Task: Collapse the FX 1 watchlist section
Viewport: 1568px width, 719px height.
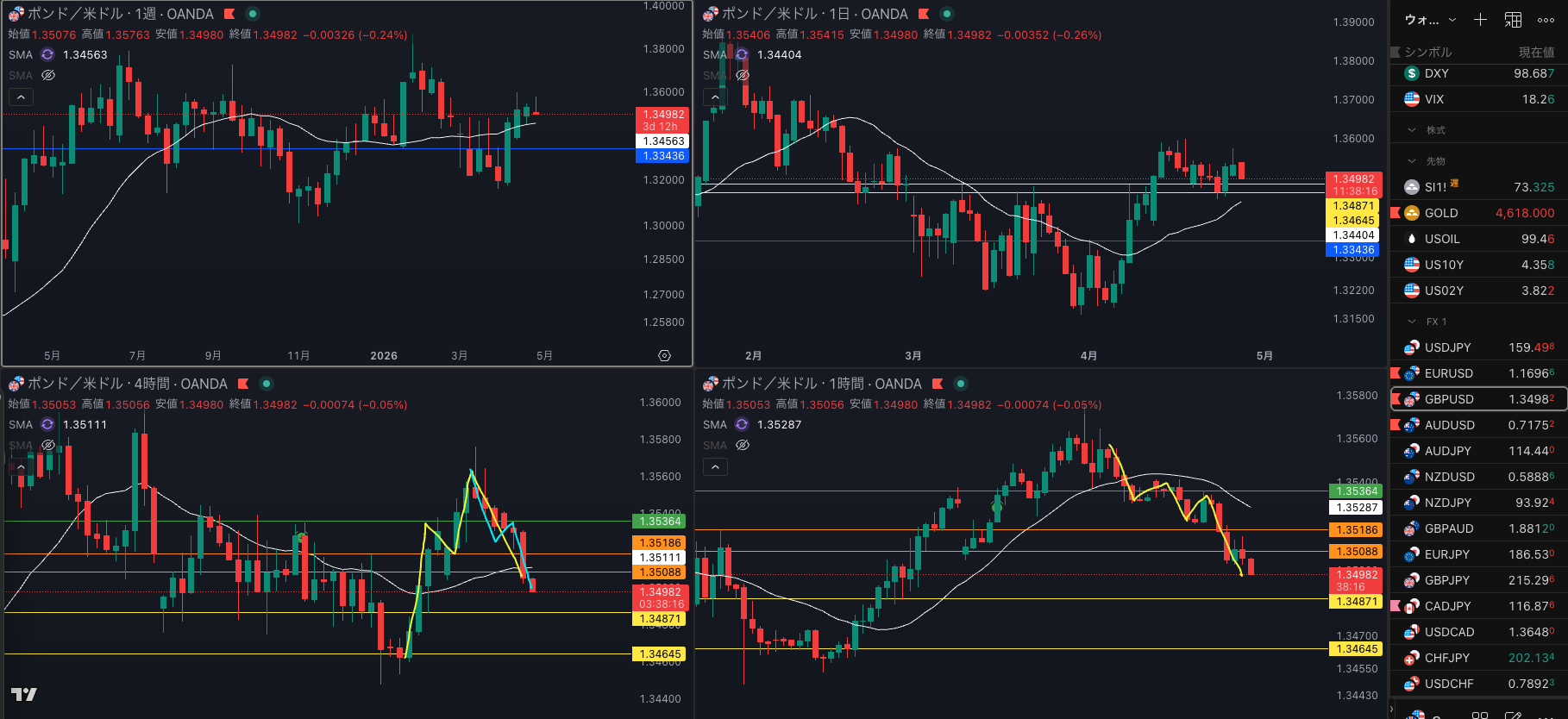Action: (x=1412, y=322)
